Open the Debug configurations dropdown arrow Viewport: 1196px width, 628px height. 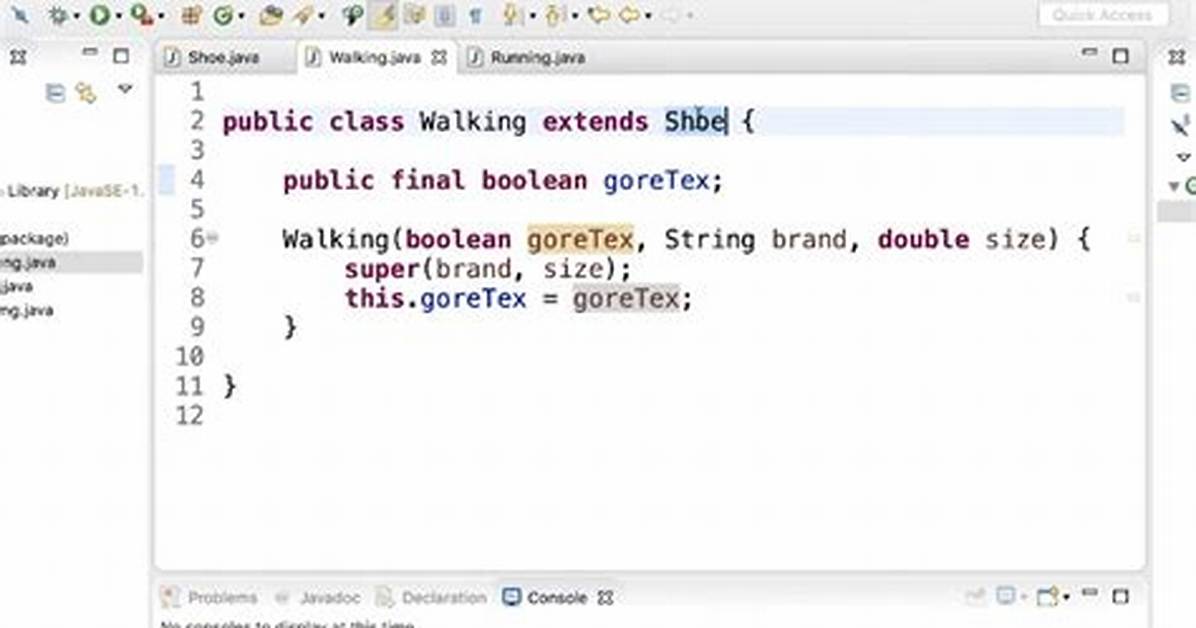coord(76,16)
